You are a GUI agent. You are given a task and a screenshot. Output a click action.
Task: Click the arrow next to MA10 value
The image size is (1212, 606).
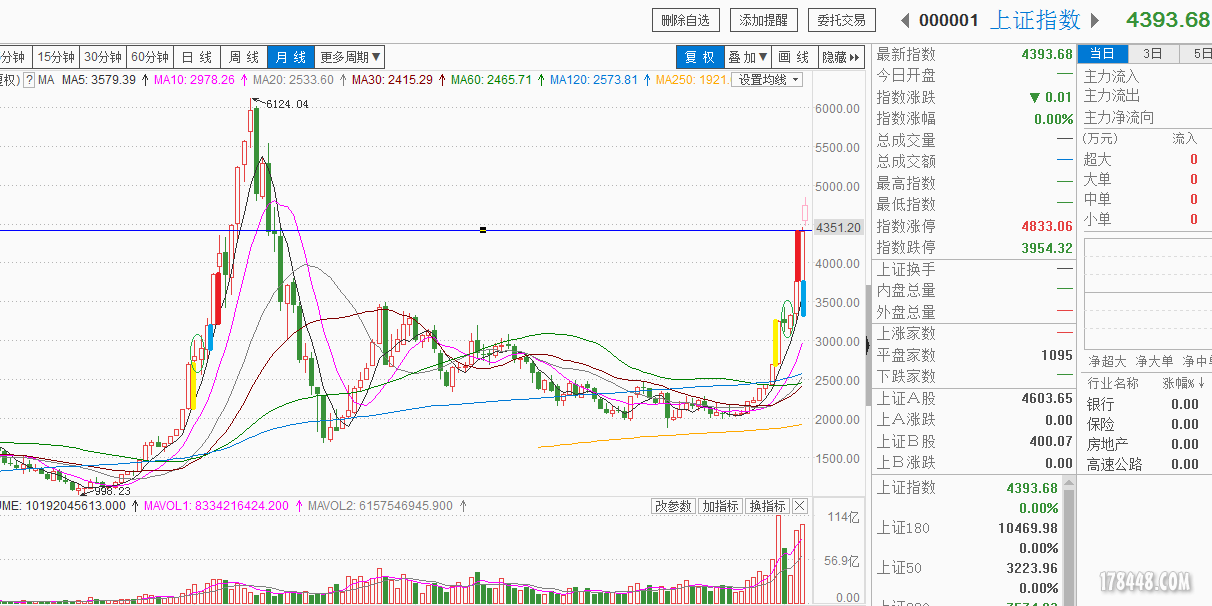(244, 80)
